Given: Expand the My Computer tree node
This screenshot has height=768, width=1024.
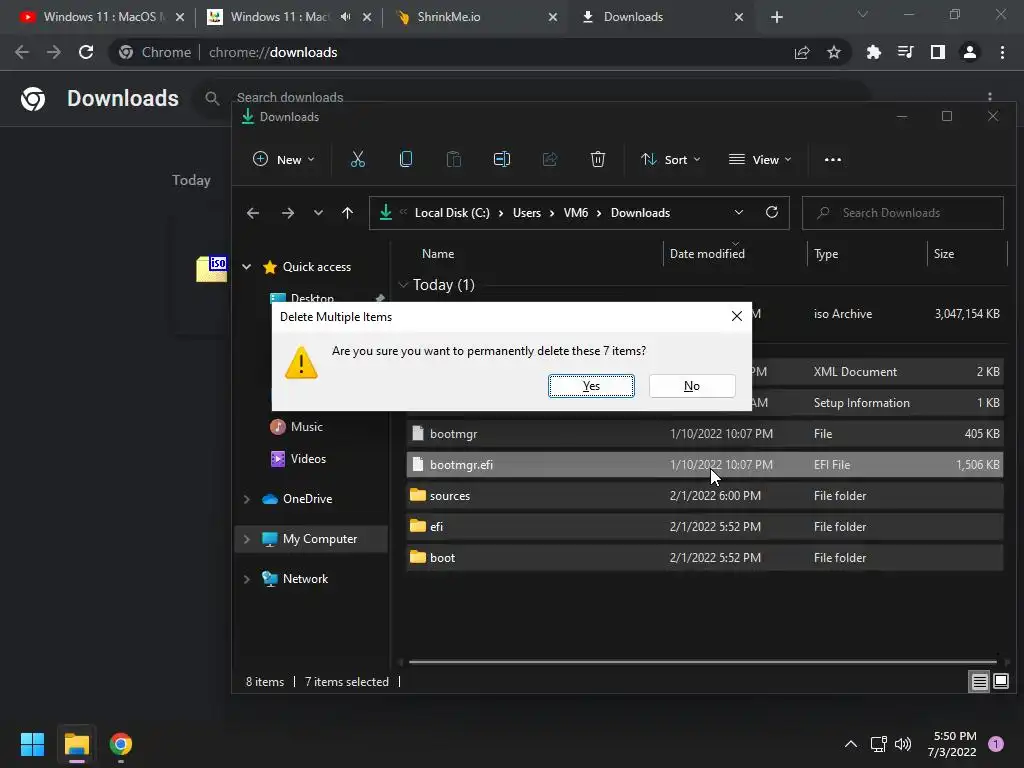Looking at the screenshot, I should [x=247, y=539].
